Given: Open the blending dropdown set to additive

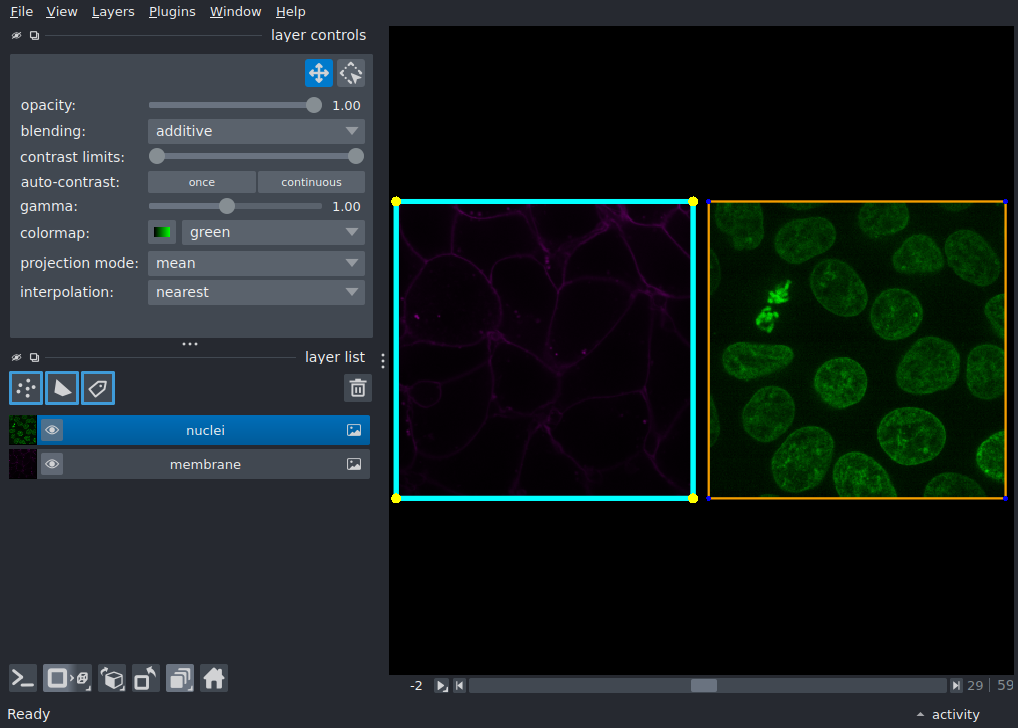Looking at the screenshot, I should (x=256, y=131).
